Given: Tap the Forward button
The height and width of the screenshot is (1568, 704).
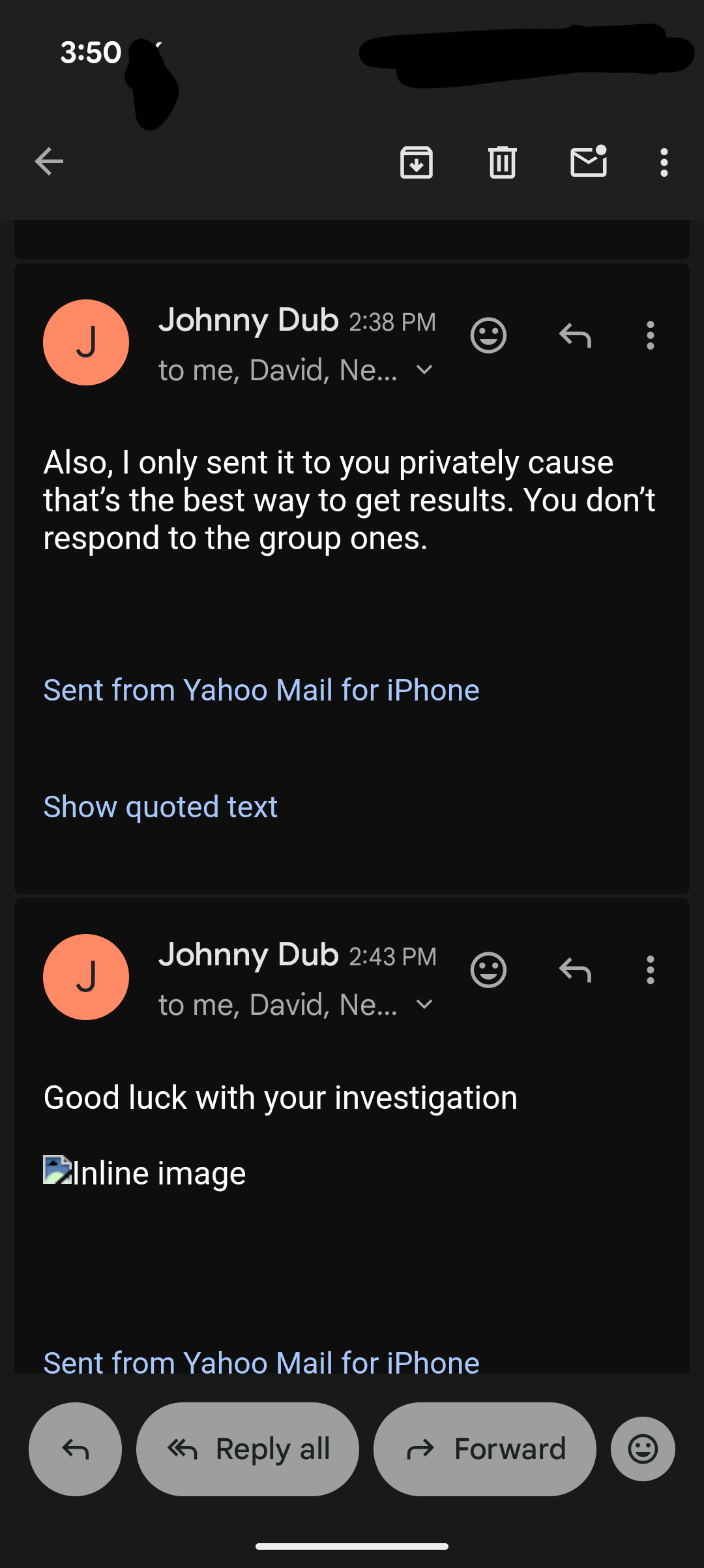Looking at the screenshot, I should tap(484, 1449).
